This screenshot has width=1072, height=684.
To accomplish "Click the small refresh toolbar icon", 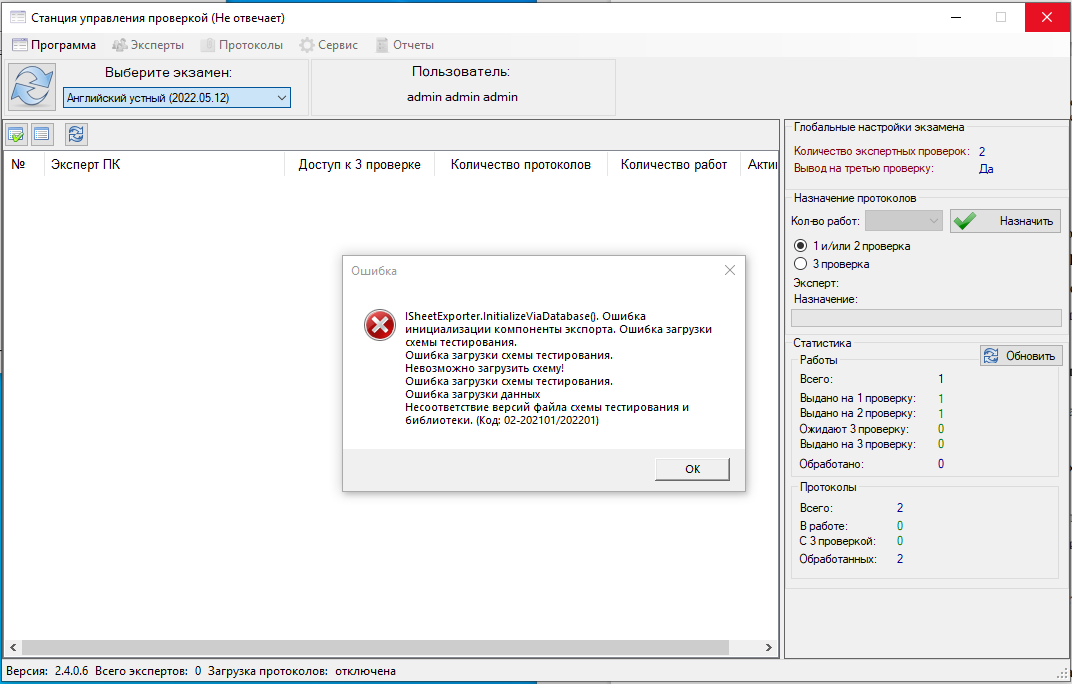I will tap(76, 135).
